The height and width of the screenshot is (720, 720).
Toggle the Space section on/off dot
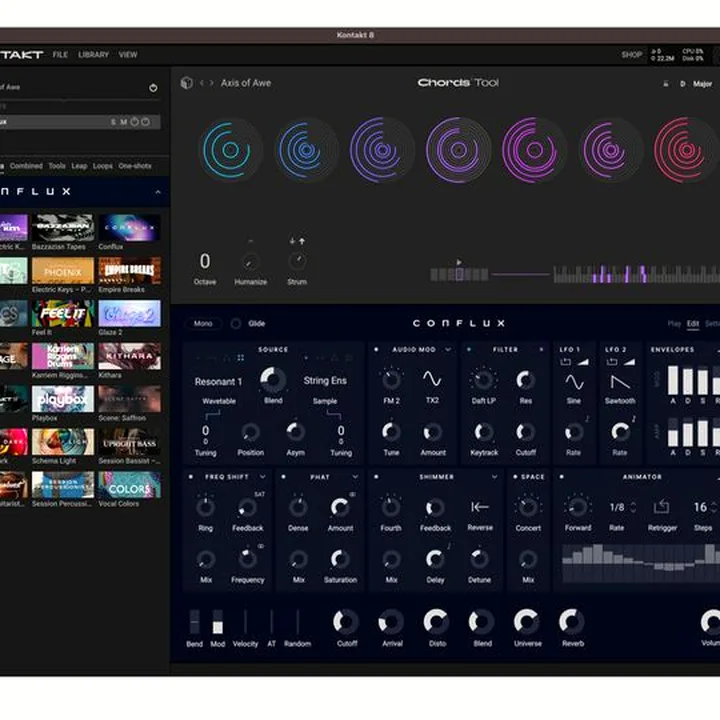coord(515,477)
